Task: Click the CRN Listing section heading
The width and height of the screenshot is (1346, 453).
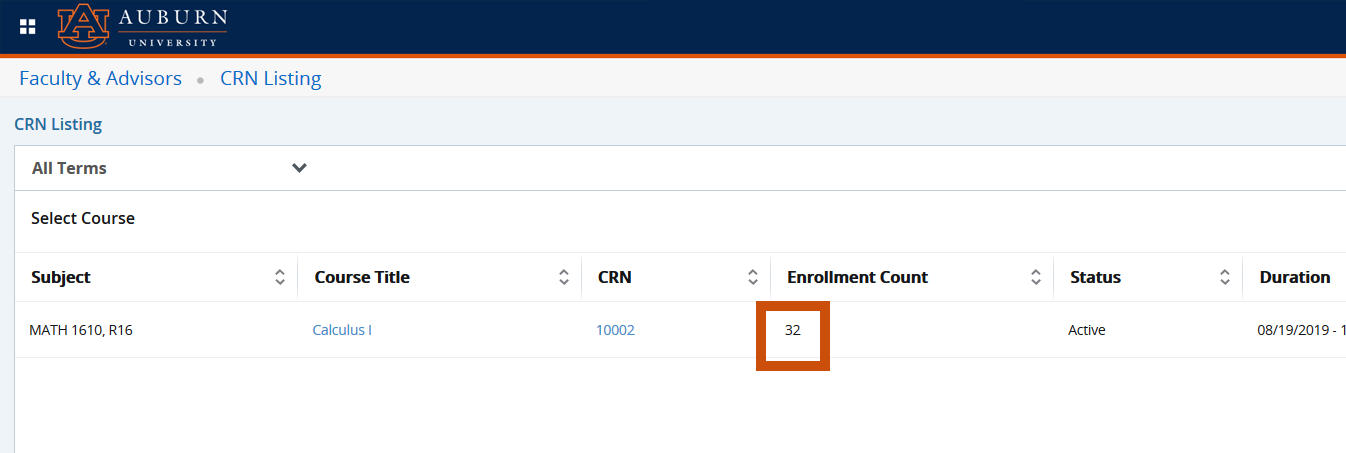Action: [x=58, y=125]
